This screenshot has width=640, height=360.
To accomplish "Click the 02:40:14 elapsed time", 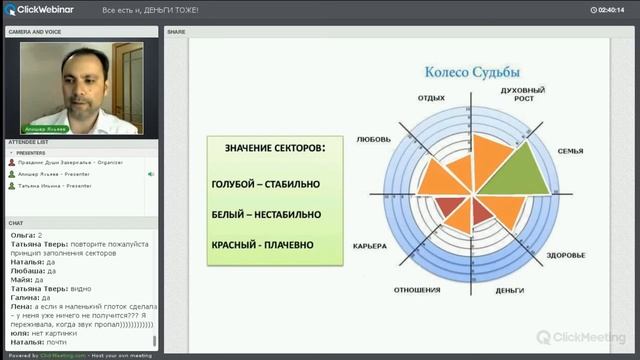I will [611, 10].
